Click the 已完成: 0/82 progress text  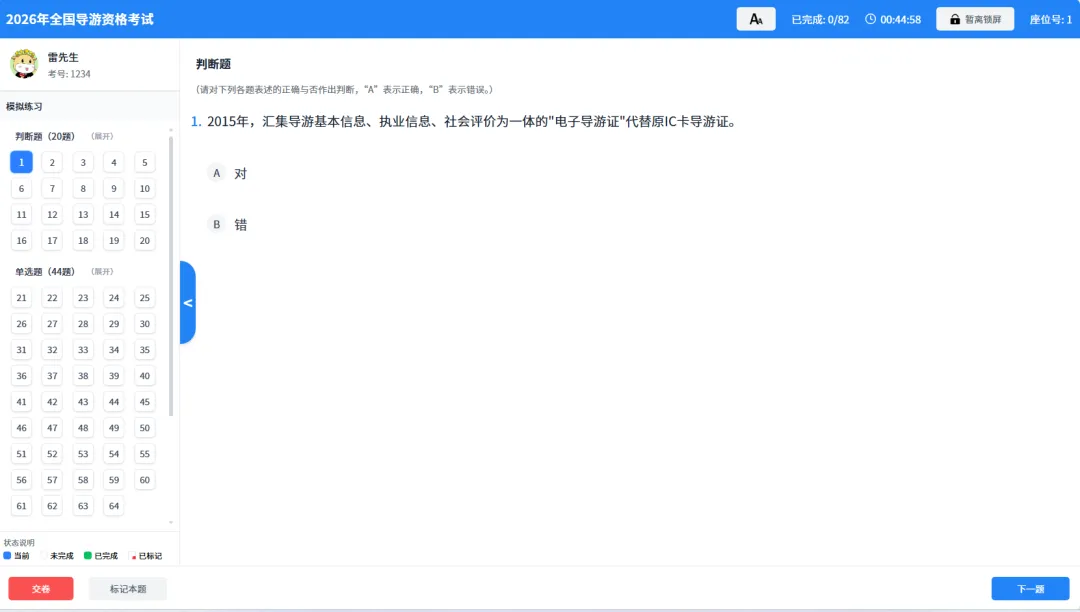820,19
